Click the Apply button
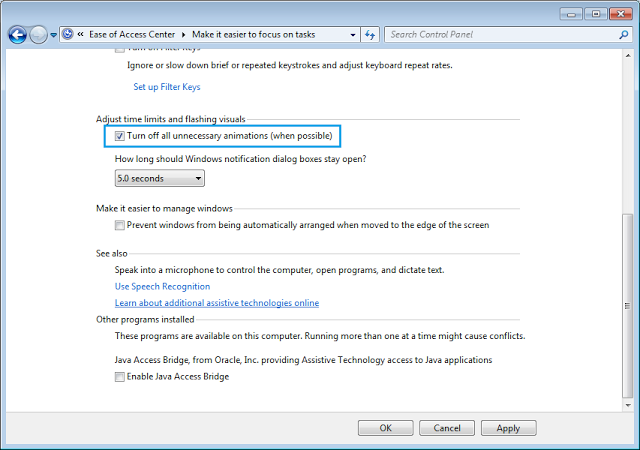640x450 pixels. click(508, 428)
